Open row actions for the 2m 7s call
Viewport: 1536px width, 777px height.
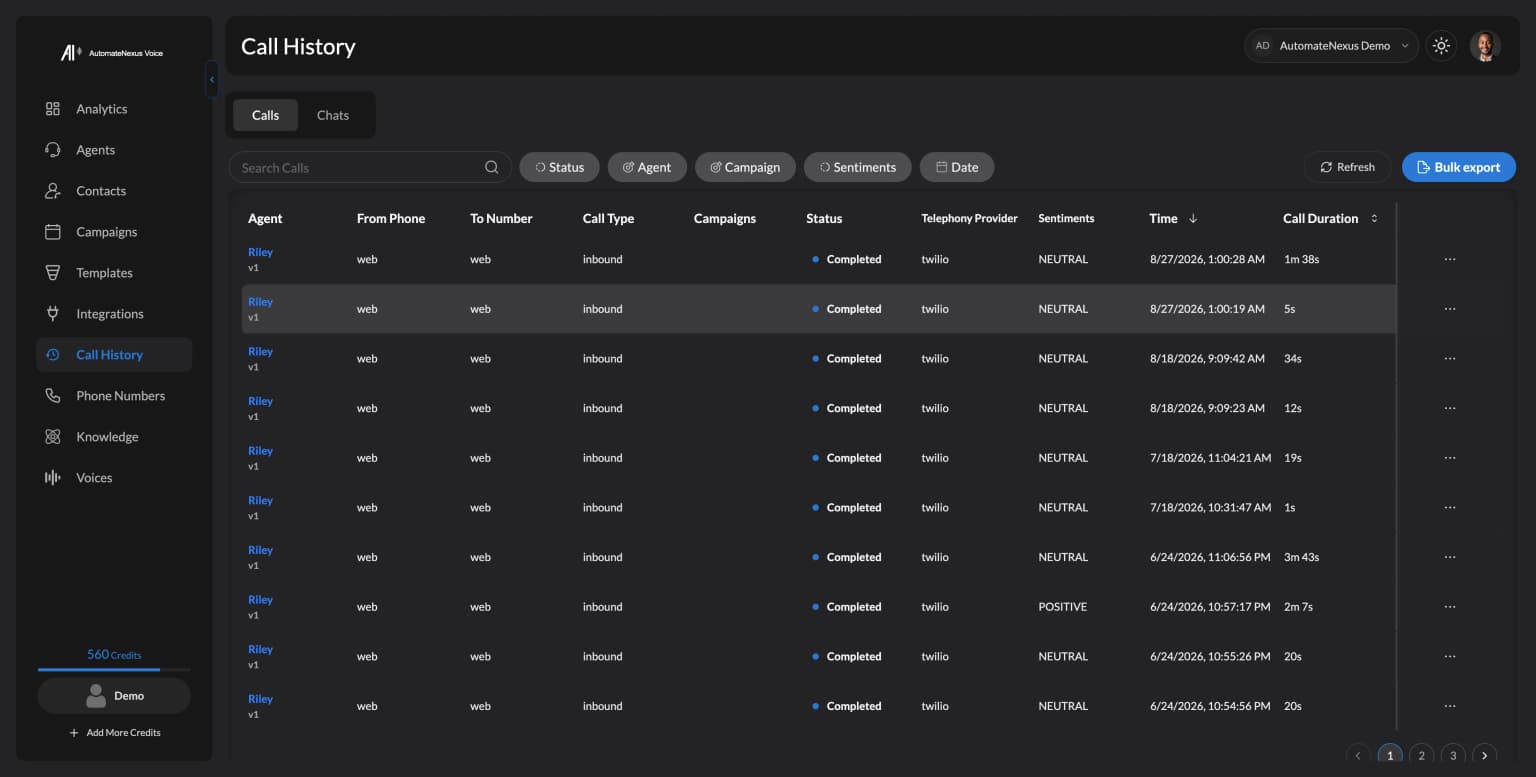[1450, 607]
